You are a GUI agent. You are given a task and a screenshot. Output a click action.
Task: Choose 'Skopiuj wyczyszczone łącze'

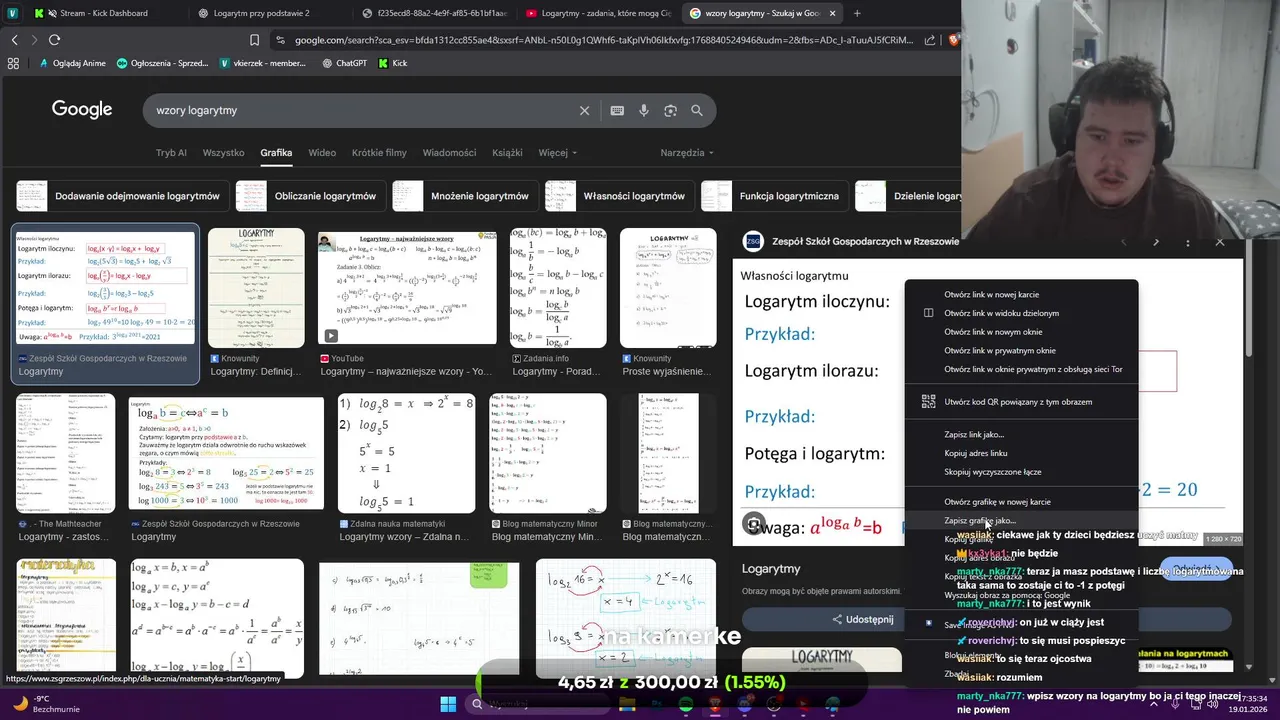click(x=1021, y=472)
